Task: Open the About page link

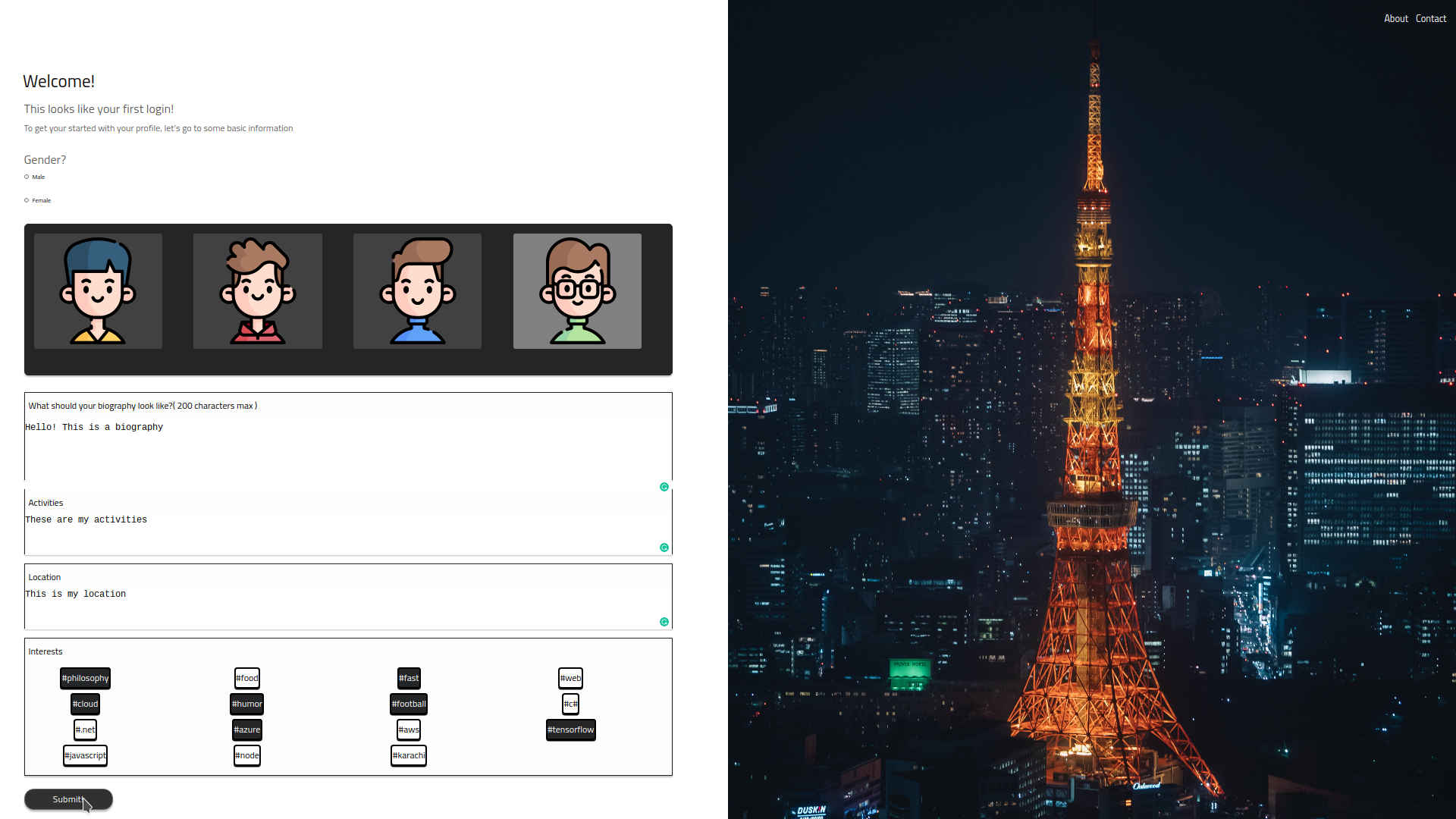Action: (x=1395, y=19)
